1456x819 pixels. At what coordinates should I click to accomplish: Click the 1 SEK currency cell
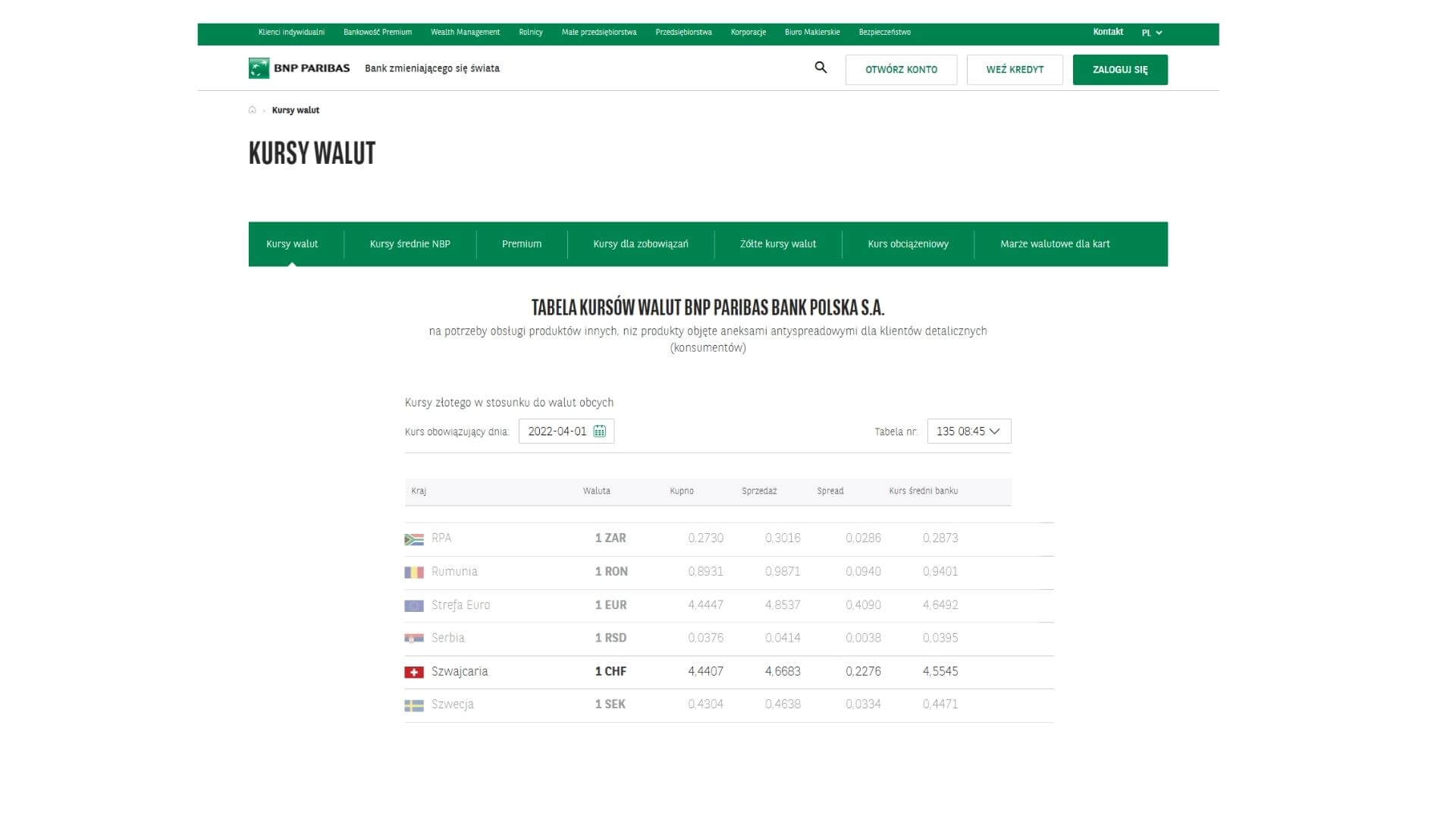point(610,704)
